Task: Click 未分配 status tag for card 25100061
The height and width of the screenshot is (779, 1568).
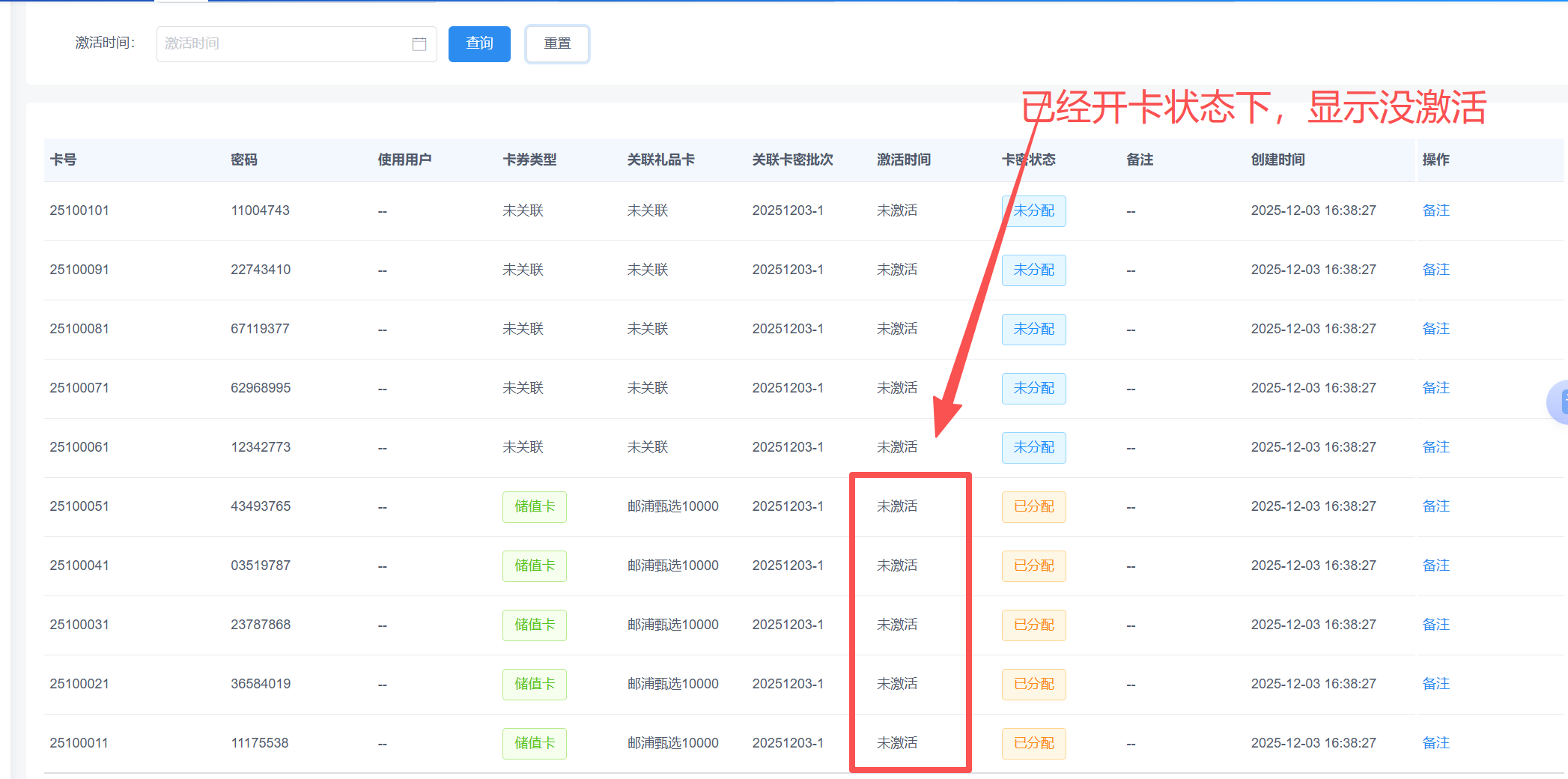Action: pos(1033,447)
